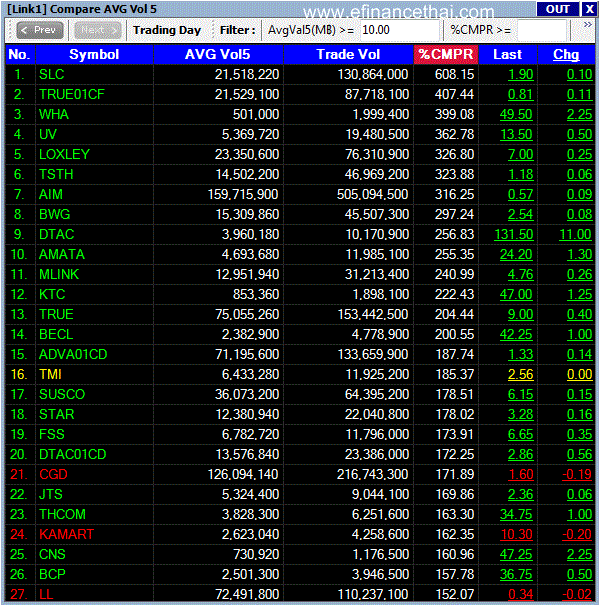Select symbol WHA

pyautogui.click(x=54, y=114)
